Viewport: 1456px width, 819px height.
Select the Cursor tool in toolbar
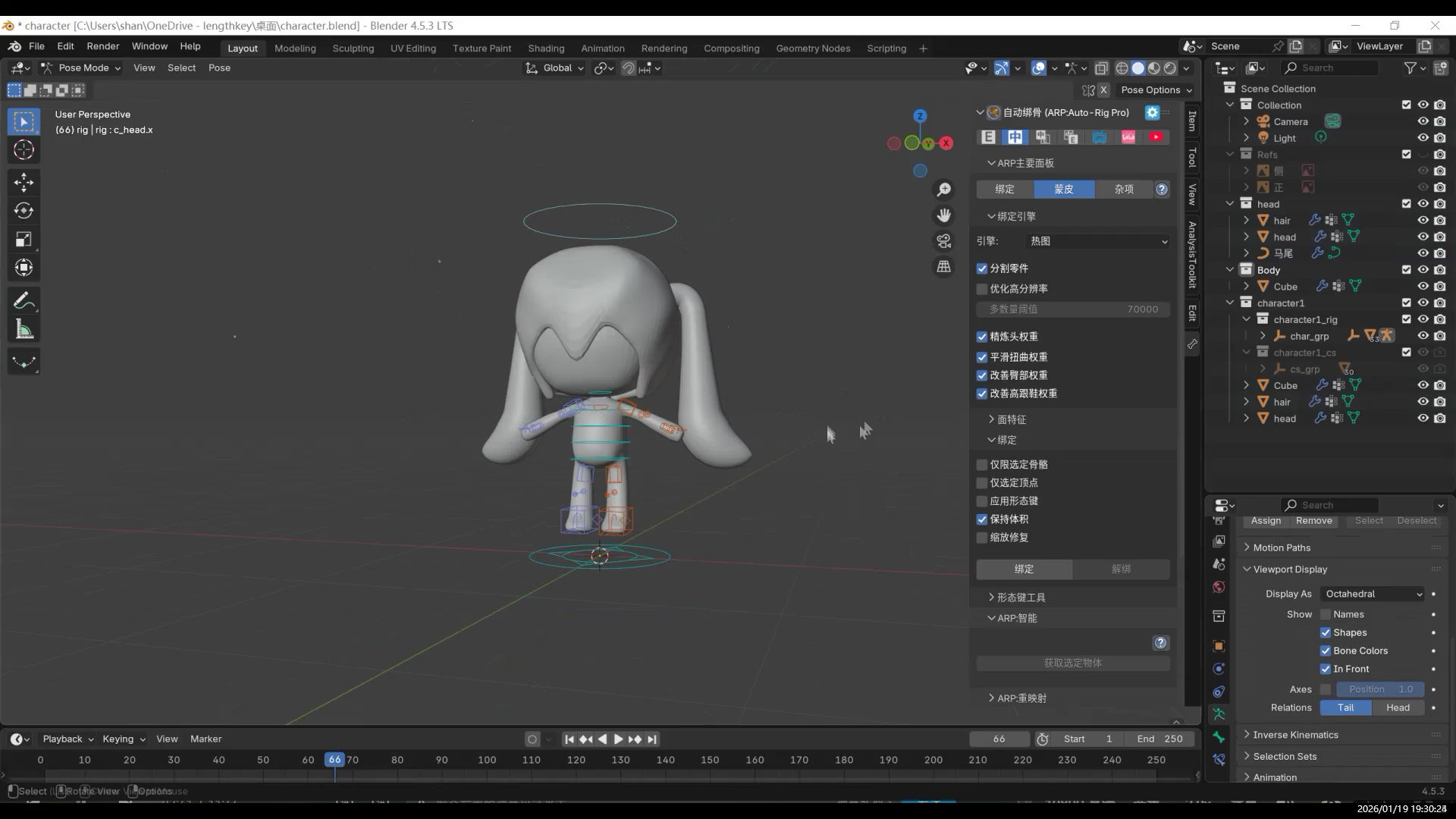coord(24,150)
